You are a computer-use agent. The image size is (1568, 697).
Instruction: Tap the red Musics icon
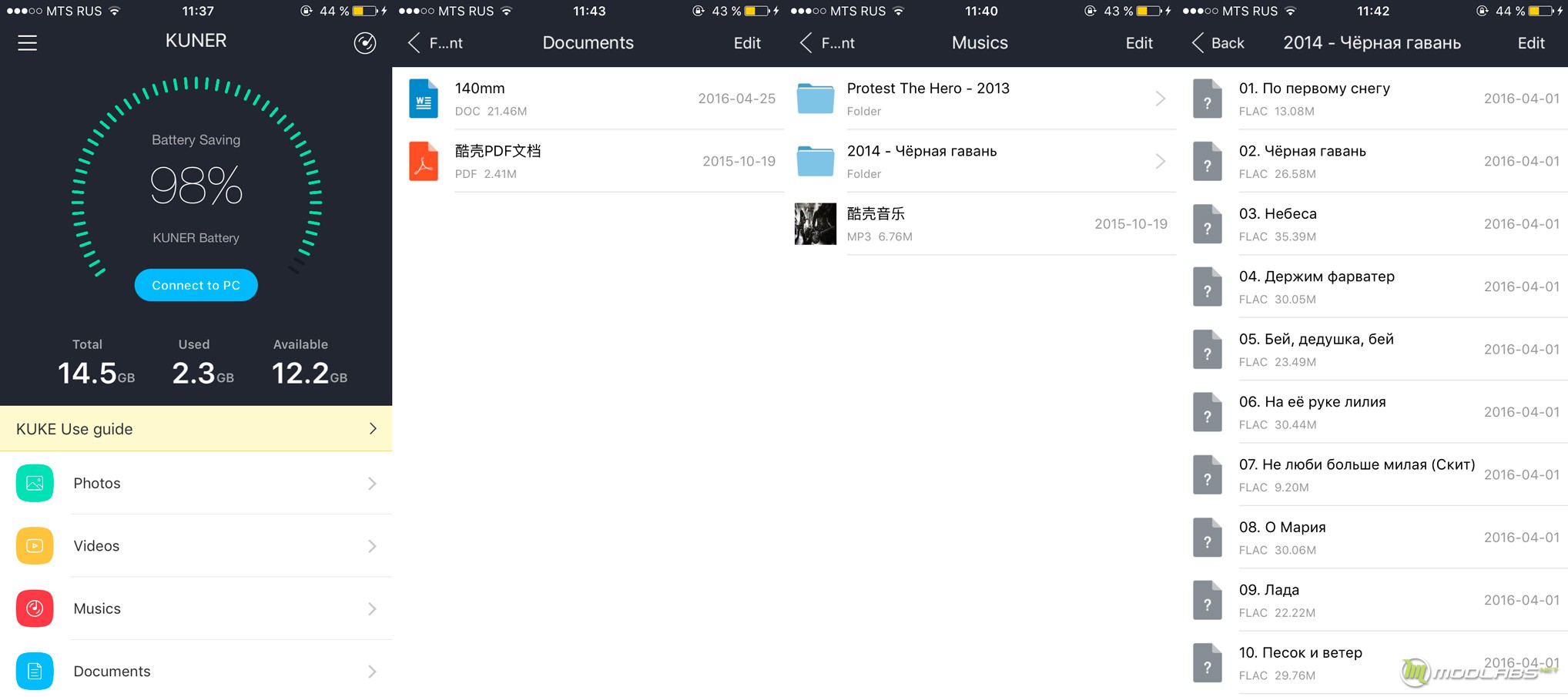pos(35,608)
